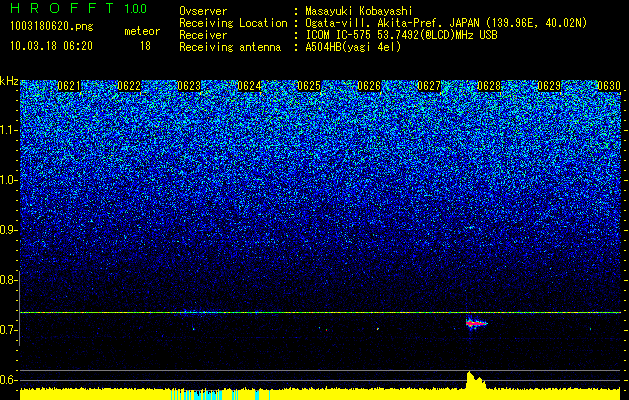Viewport: 629px width, 400px height.
Task: Click the 0.8 kHz axis label
Action: coord(9,280)
